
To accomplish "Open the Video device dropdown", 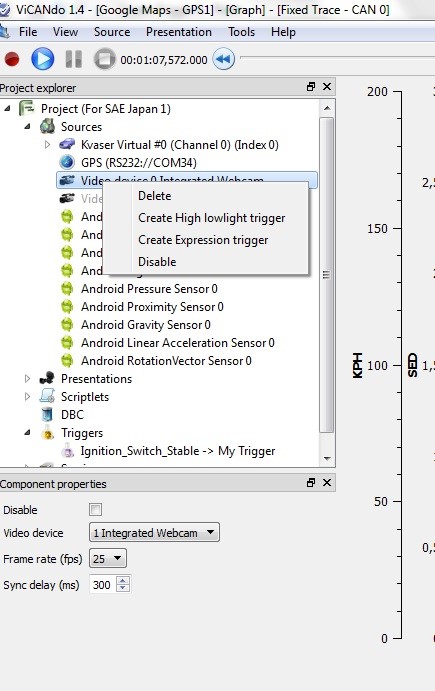I will tap(154, 533).
